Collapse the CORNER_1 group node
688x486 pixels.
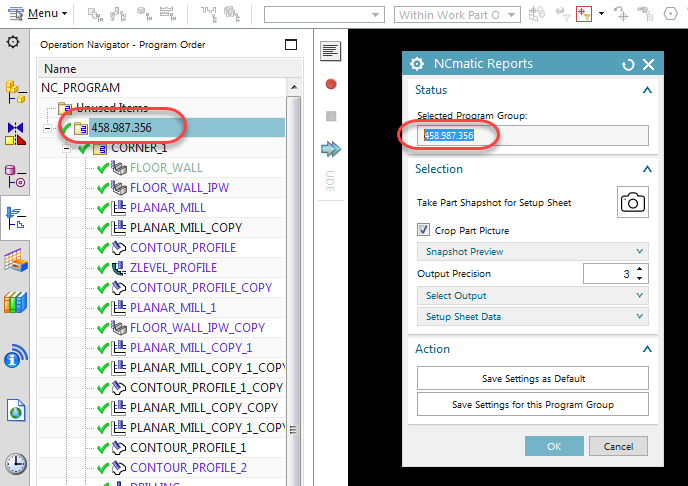pos(66,148)
